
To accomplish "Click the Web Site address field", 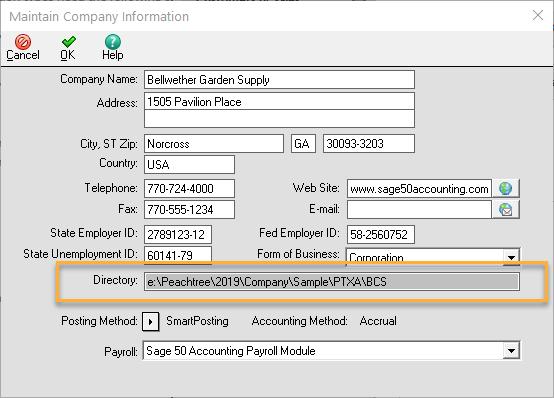I will pos(419,188).
